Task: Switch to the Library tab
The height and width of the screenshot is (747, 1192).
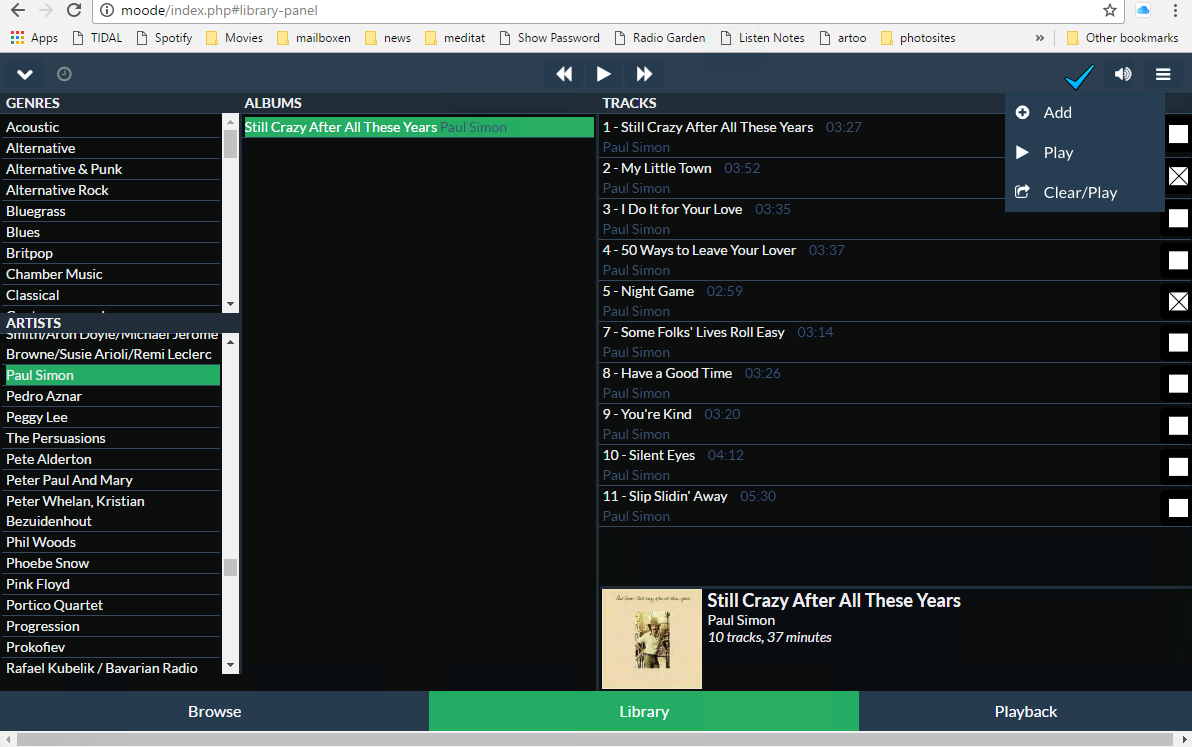Action: point(644,711)
